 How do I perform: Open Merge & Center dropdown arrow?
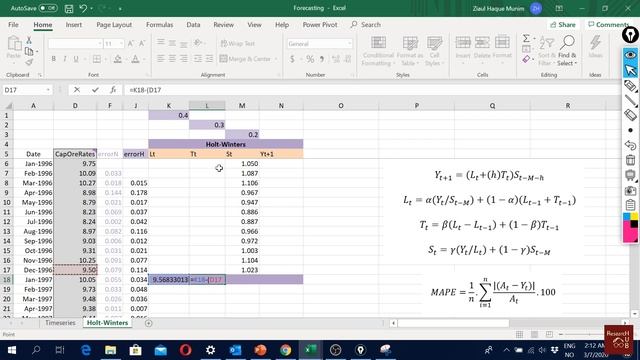click(x=276, y=59)
